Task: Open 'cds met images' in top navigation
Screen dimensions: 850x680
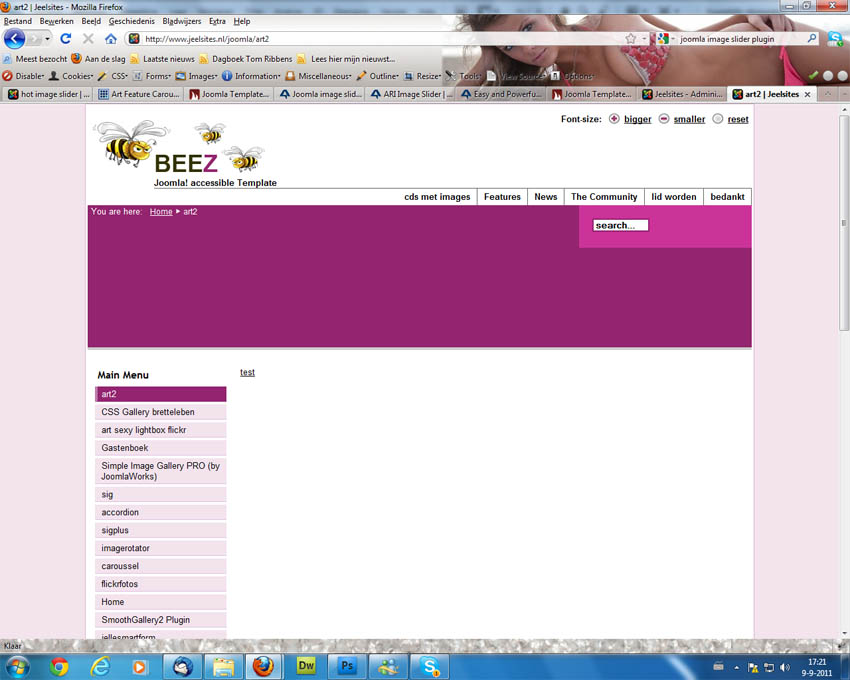Action: click(437, 197)
